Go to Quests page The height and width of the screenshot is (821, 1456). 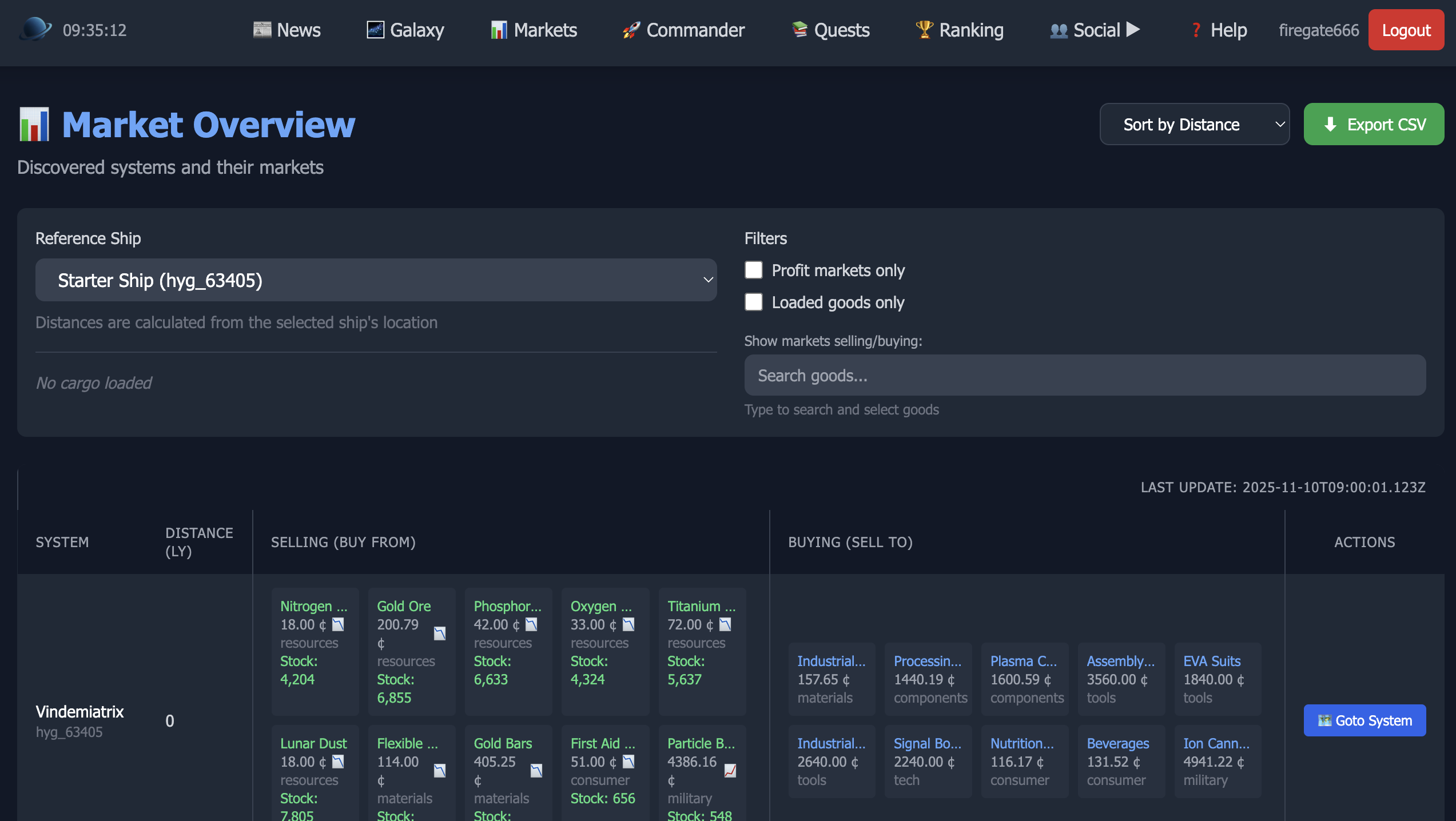tap(830, 30)
